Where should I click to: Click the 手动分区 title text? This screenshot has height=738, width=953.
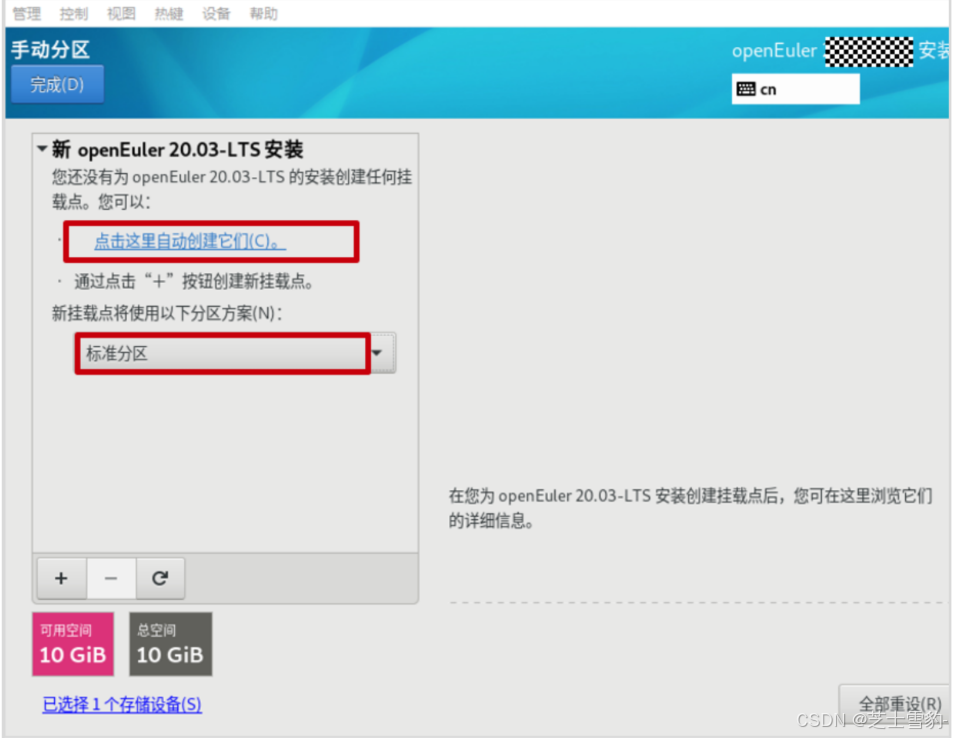click(x=50, y=49)
